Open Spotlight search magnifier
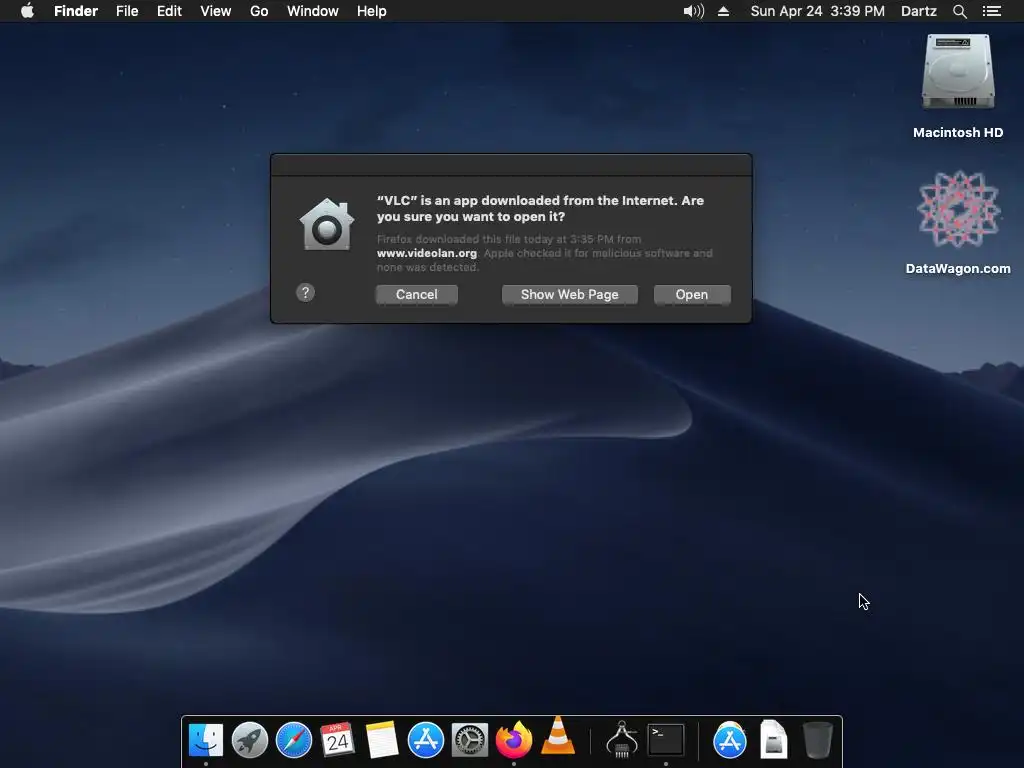The width and height of the screenshot is (1024, 768). click(959, 11)
